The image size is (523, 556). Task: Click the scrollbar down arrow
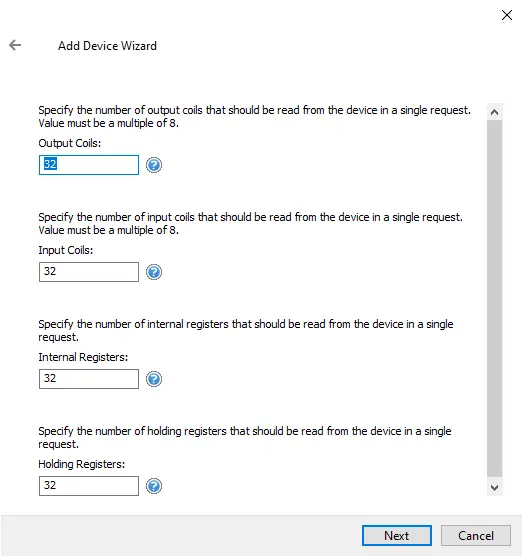[494, 488]
